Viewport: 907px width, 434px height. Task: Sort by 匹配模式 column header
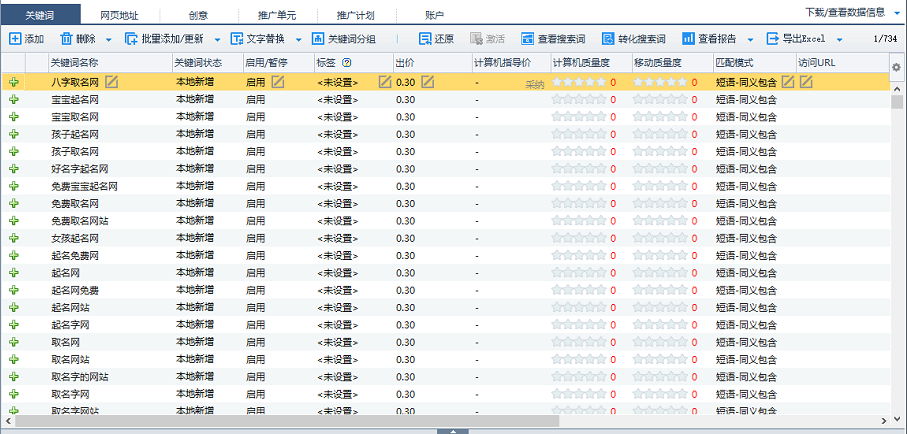tap(754, 62)
